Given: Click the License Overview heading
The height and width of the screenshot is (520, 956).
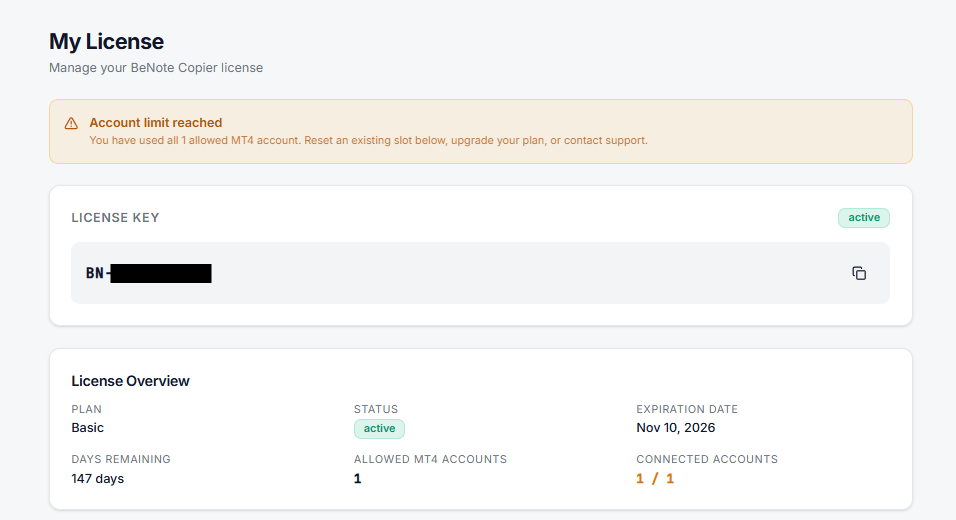Looking at the screenshot, I should 130,381.
